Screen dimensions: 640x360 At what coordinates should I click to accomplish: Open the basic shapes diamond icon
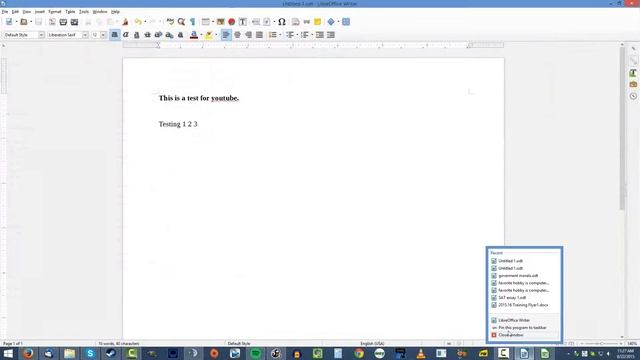[x=331, y=22]
